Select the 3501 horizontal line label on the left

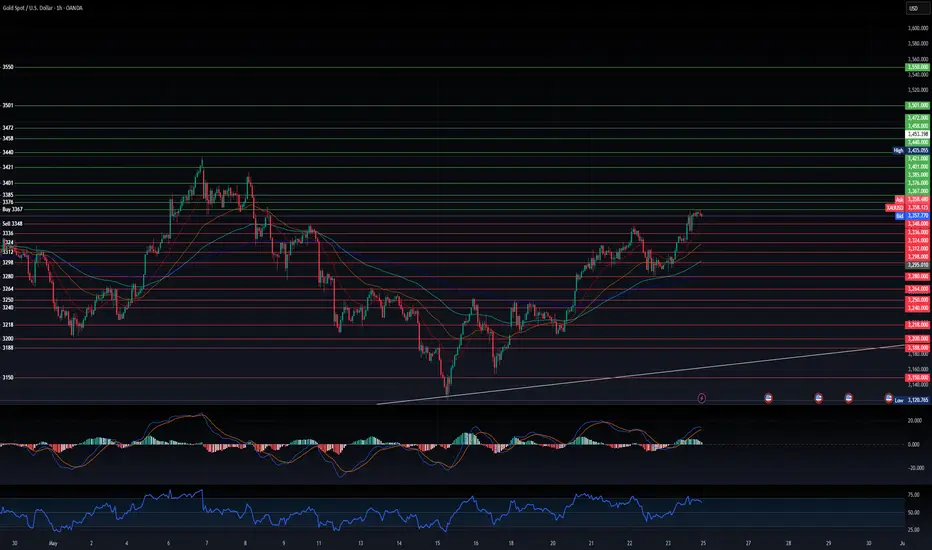(8, 105)
